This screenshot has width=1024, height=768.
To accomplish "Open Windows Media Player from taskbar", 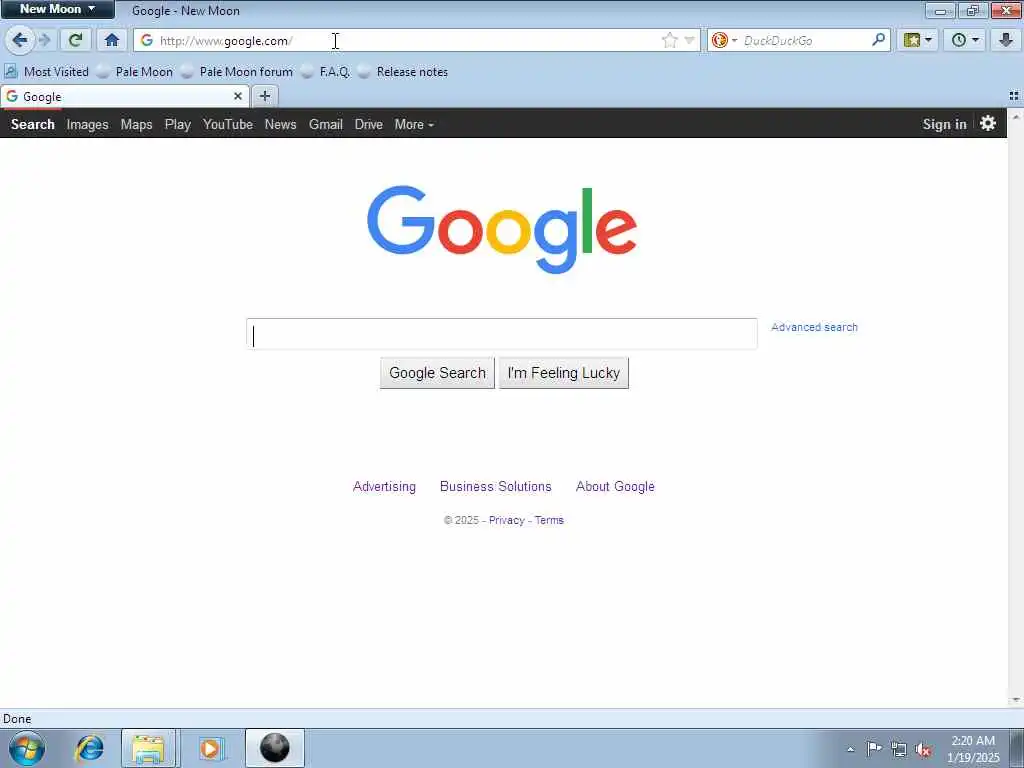I will 210,748.
